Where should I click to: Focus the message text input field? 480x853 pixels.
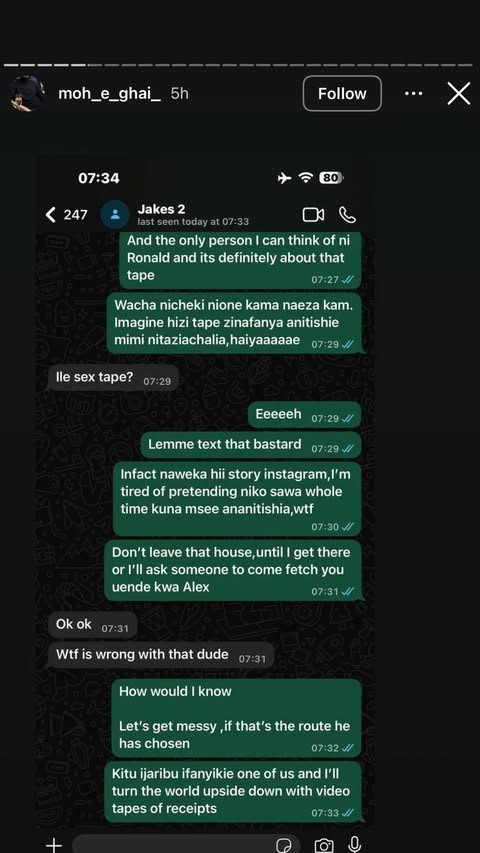(186, 845)
